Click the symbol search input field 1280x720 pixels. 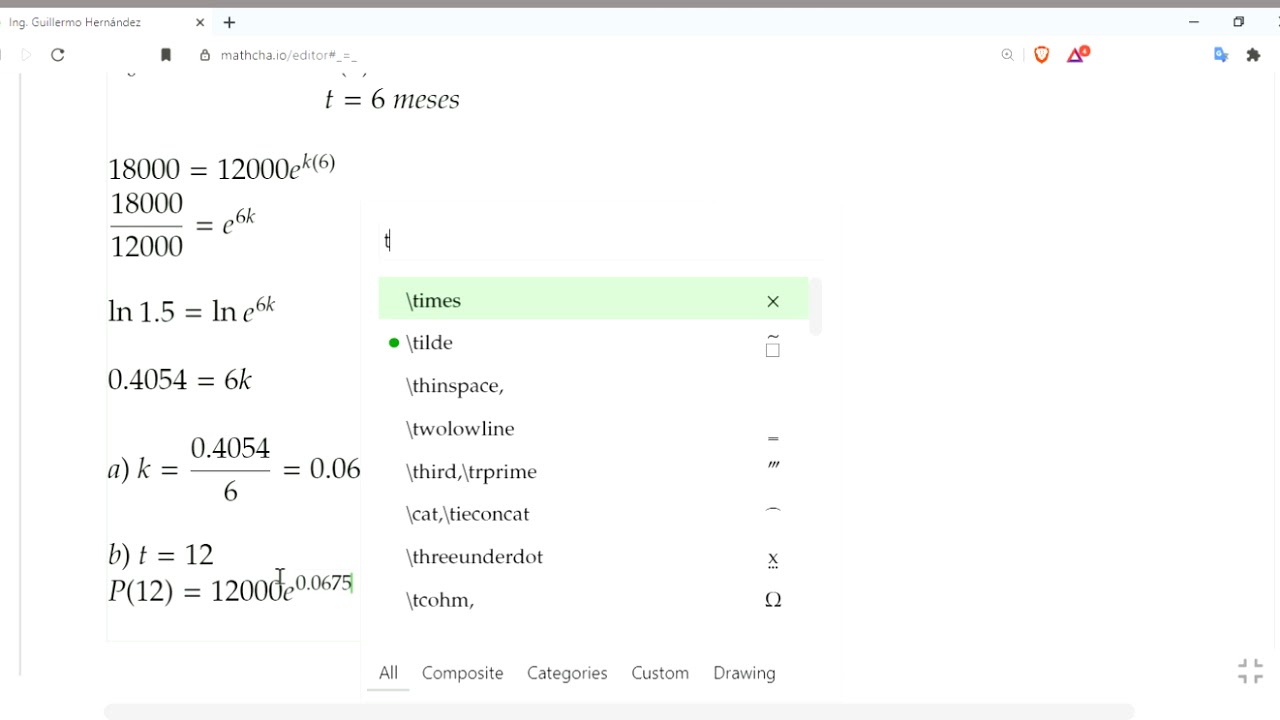(x=600, y=240)
